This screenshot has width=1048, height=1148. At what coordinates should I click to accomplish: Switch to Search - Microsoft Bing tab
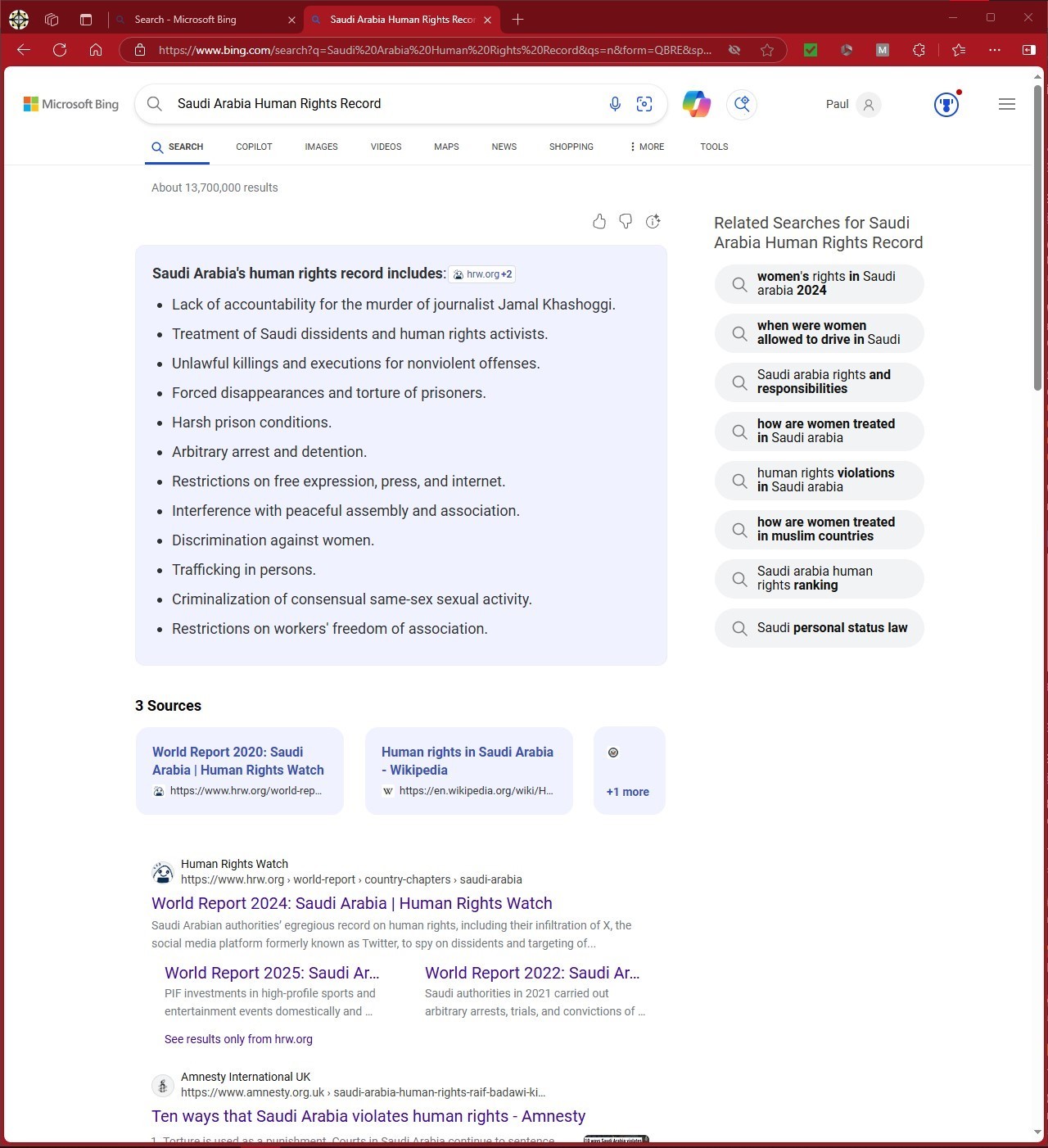pyautogui.click(x=205, y=20)
